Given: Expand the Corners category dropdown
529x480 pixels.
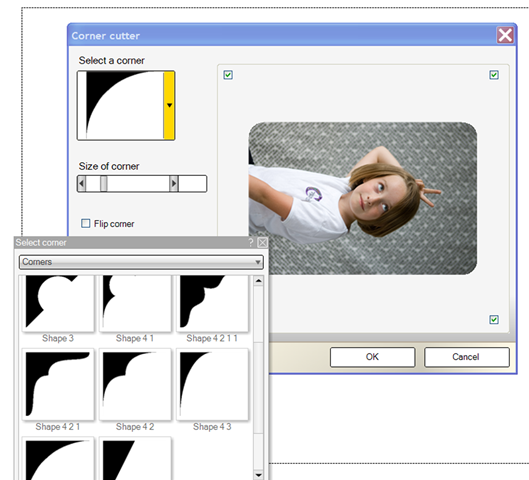Looking at the screenshot, I should [x=141, y=262].
